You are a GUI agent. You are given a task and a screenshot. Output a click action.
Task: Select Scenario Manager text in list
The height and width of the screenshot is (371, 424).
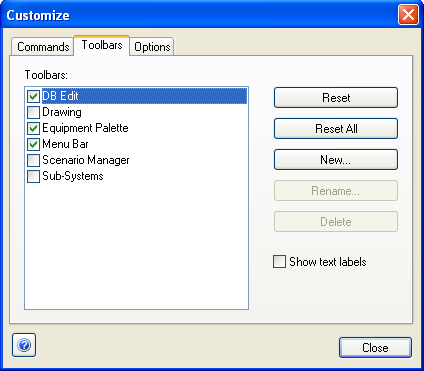(86, 160)
